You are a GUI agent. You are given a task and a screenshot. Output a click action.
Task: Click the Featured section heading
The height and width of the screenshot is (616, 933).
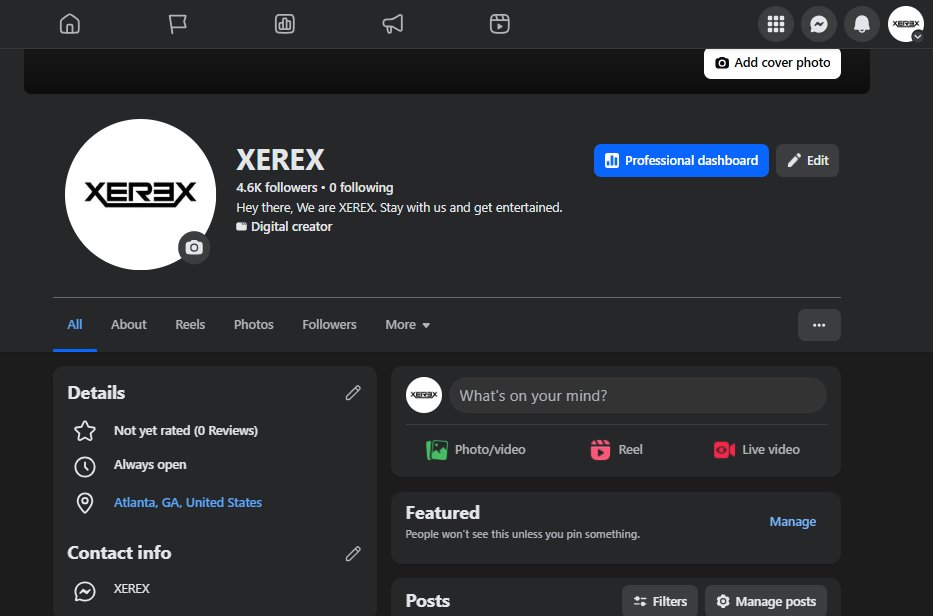(443, 513)
